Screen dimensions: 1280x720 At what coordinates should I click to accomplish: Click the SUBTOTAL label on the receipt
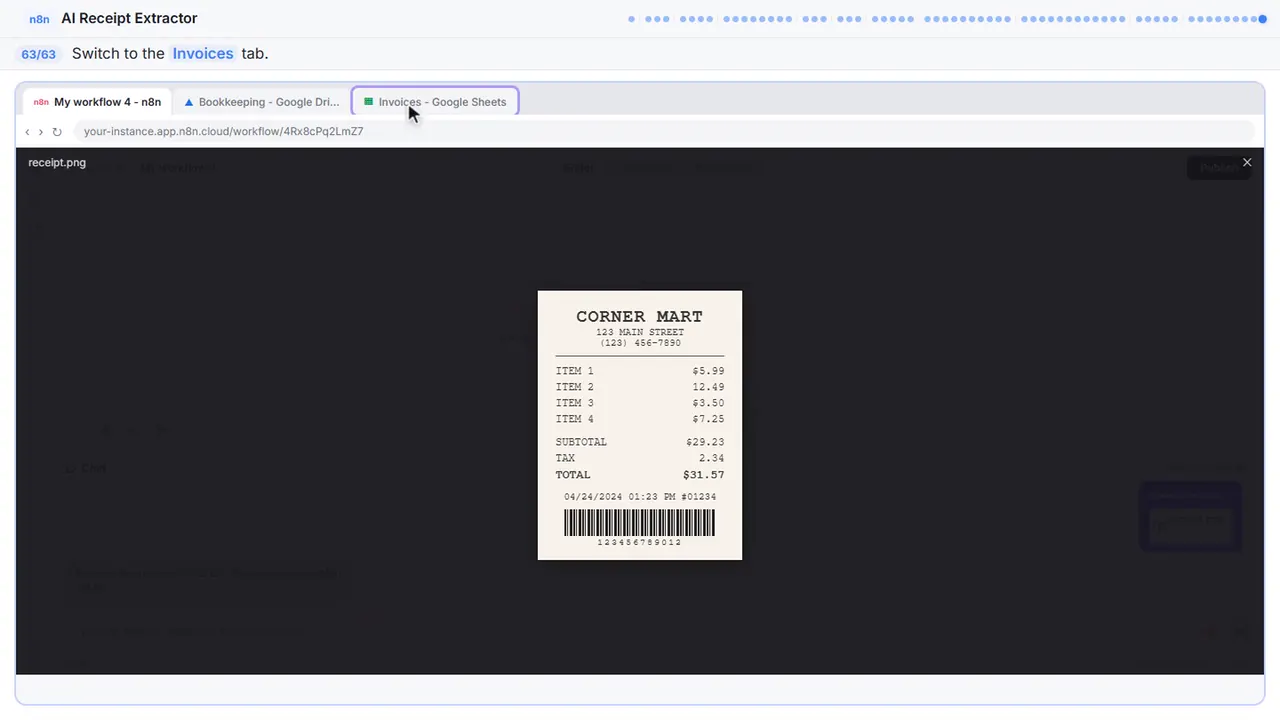[x=581, y=442]
